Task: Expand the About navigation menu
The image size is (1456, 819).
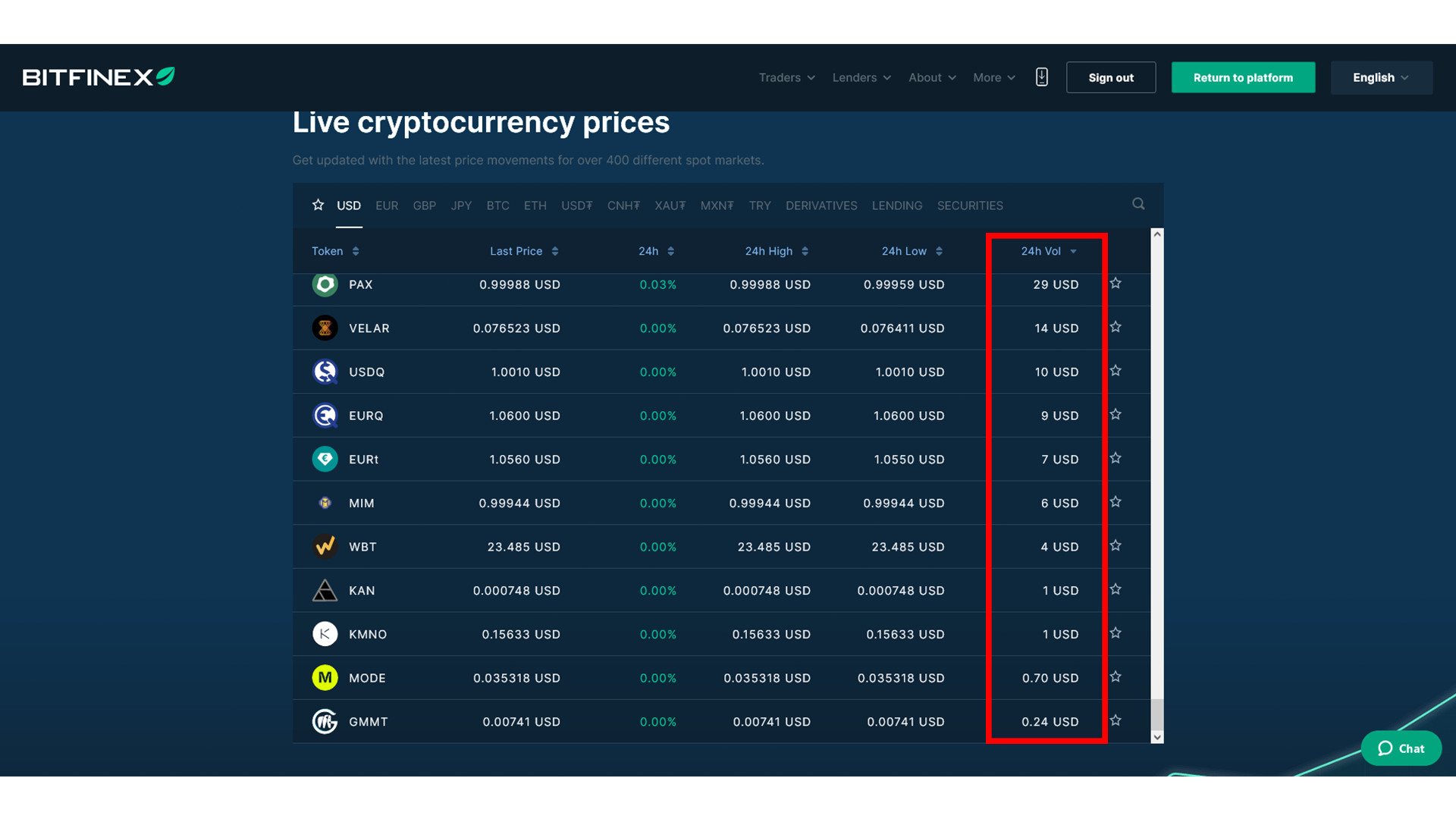Action: [930, 77]
